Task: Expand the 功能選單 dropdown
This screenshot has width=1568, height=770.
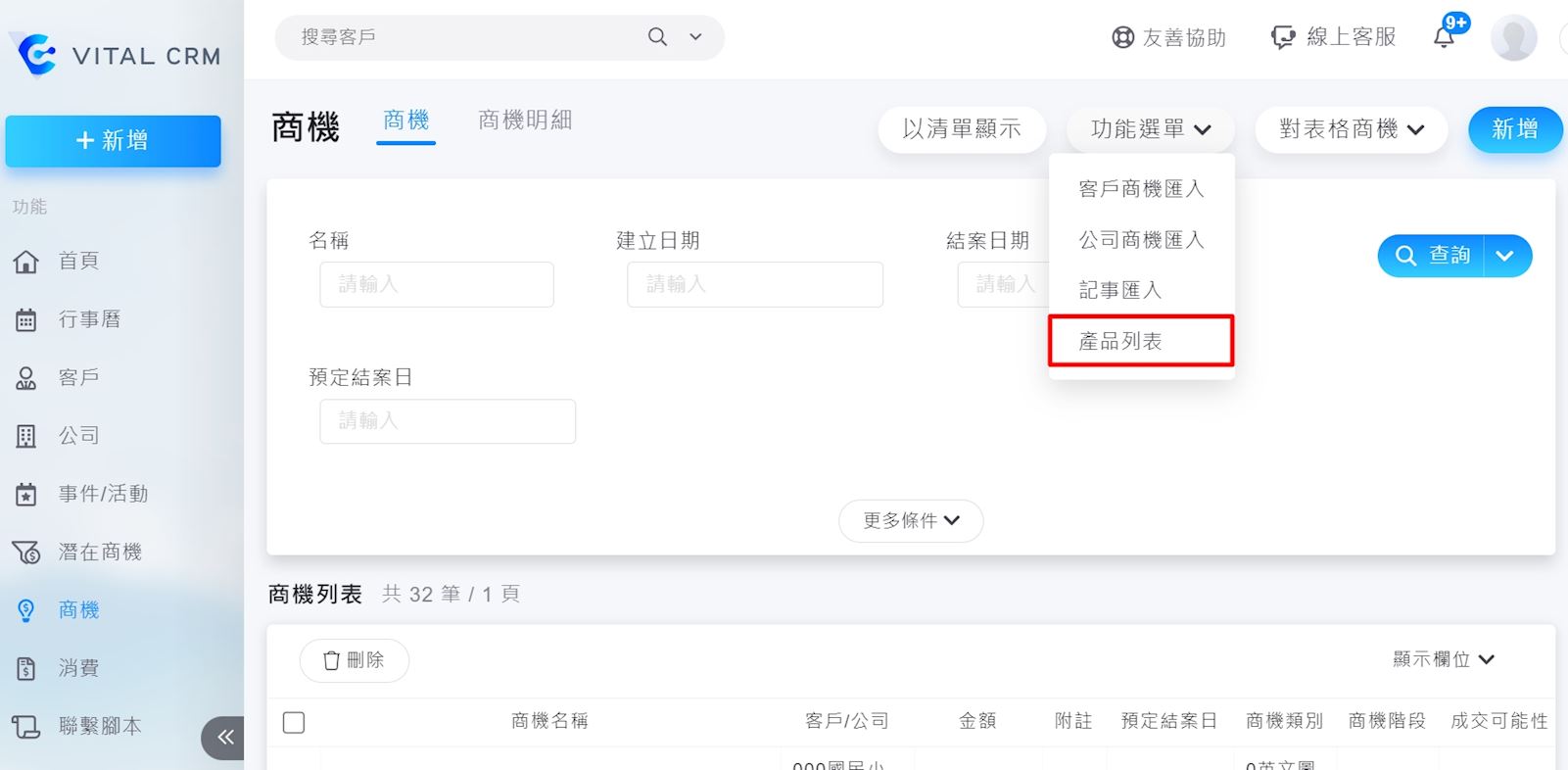Action: [x=1151, y=129]
